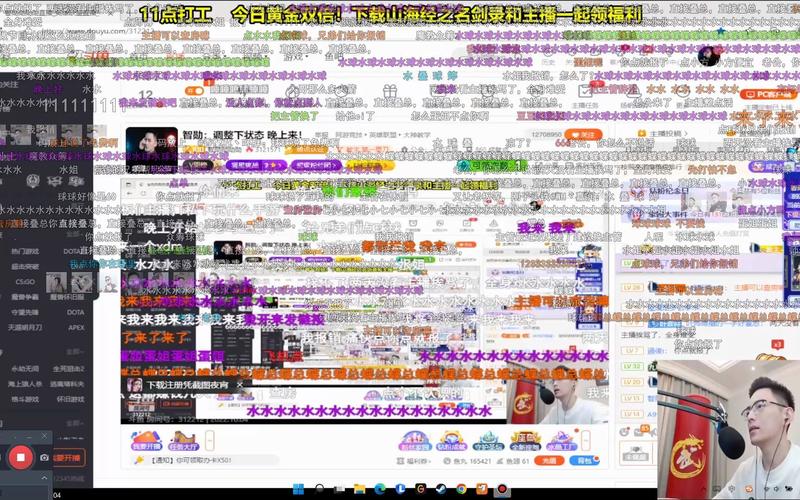
Task: Select 魔兽怀旧服 in the left sidebar
Action: pos(67,297)
